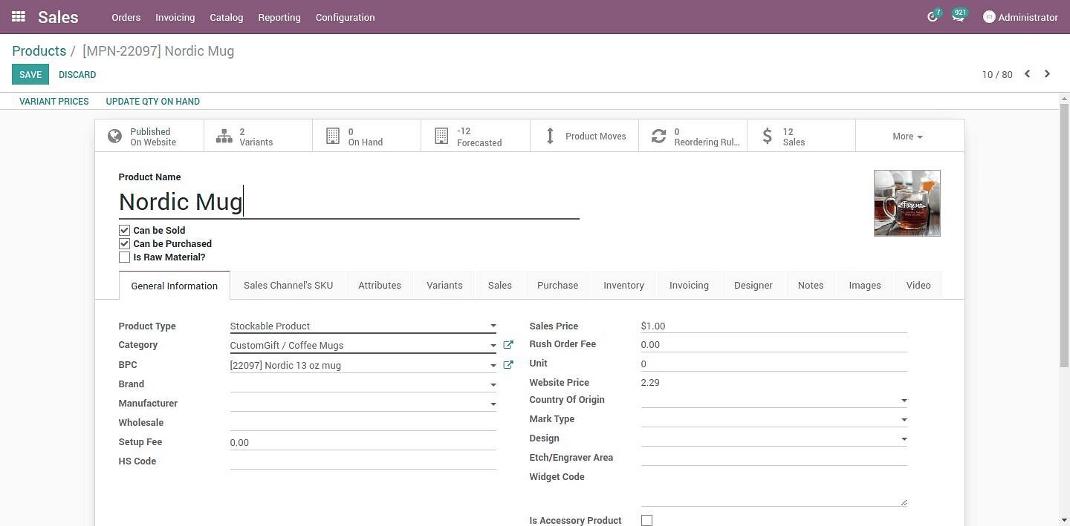Click the Widget Code text area

pyautogui.click(x=774, y=488)
